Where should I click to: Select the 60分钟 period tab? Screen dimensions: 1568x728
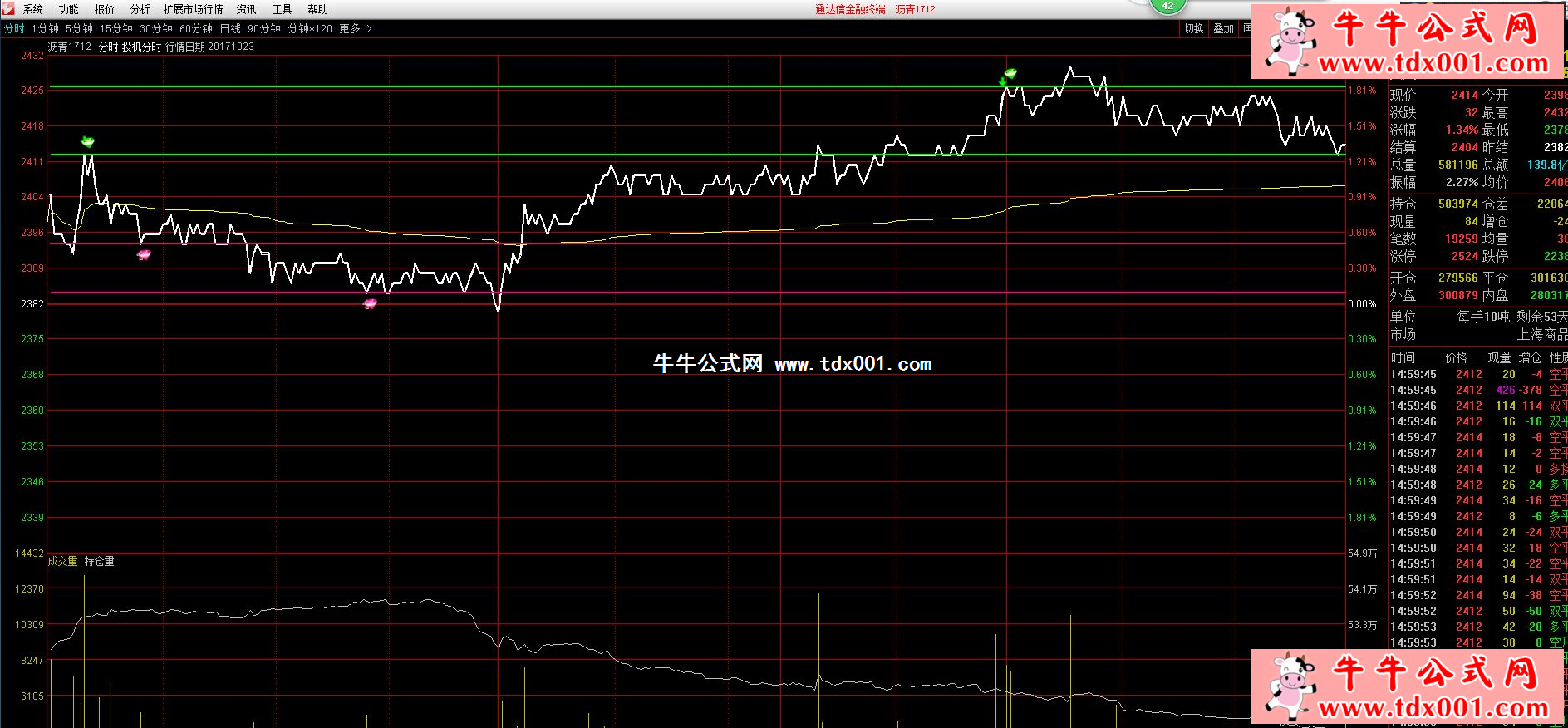(196, 28)
